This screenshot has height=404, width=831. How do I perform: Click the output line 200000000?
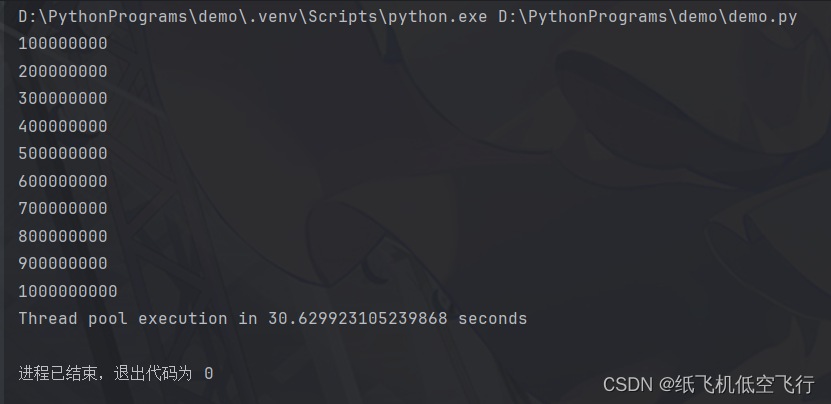pyautogui.click(x=63, y=71)
